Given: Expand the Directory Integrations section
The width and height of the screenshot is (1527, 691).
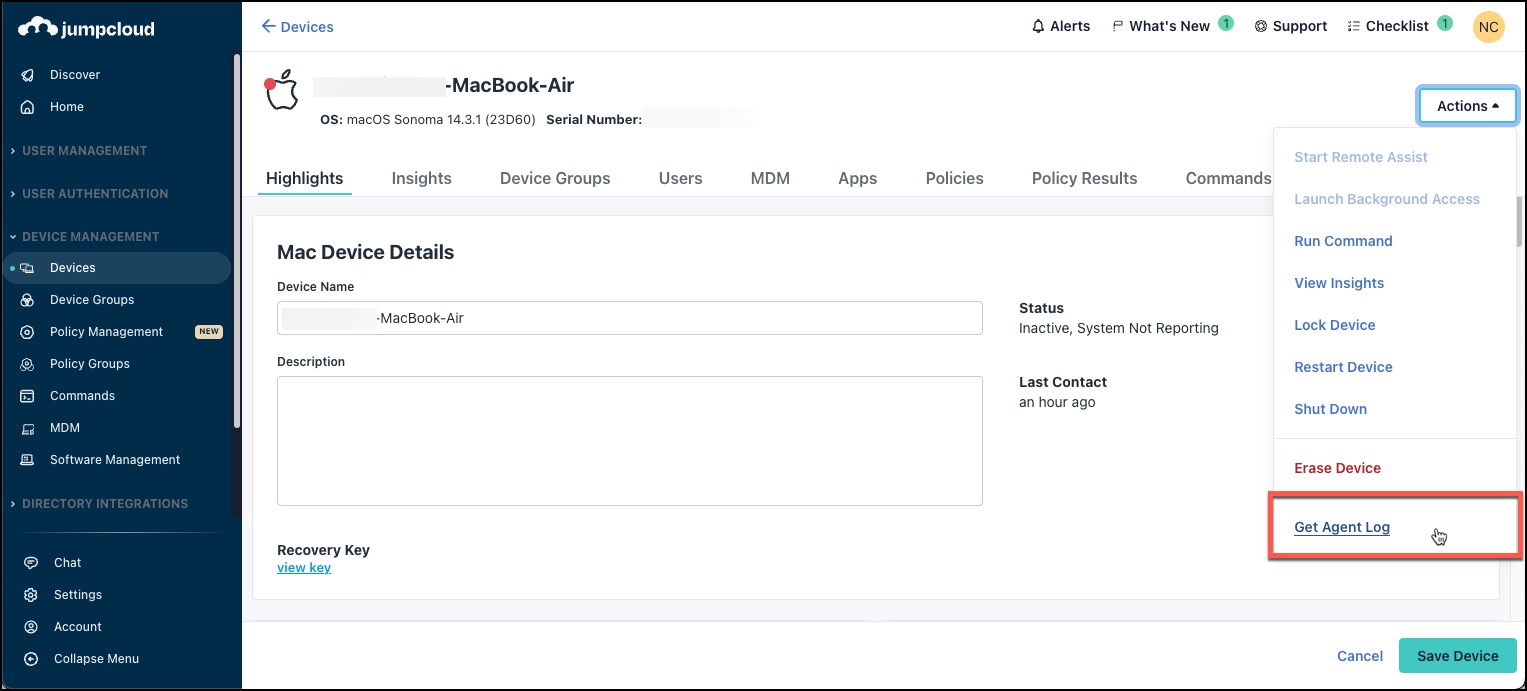Looking at the screenshot, I should point(104,504).
